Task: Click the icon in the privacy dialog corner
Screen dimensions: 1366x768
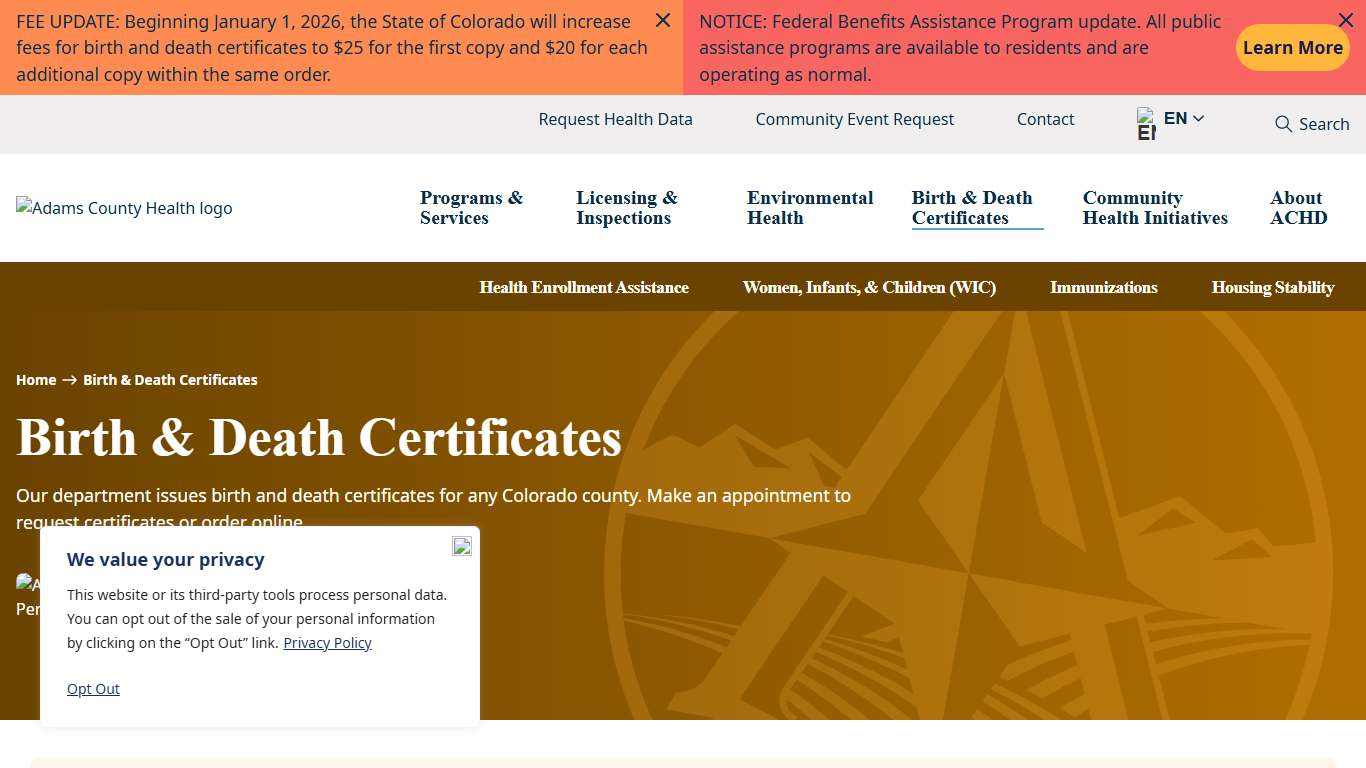Action: [461, 546]
